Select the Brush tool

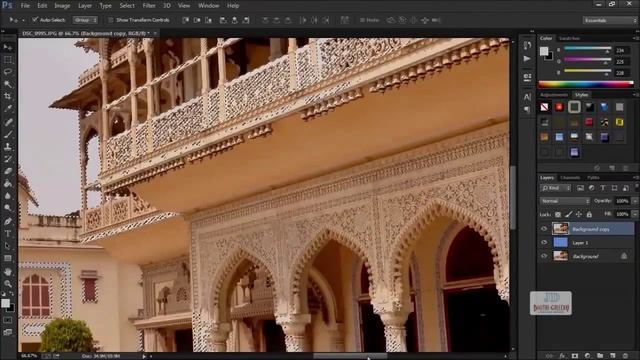[8, 134]
